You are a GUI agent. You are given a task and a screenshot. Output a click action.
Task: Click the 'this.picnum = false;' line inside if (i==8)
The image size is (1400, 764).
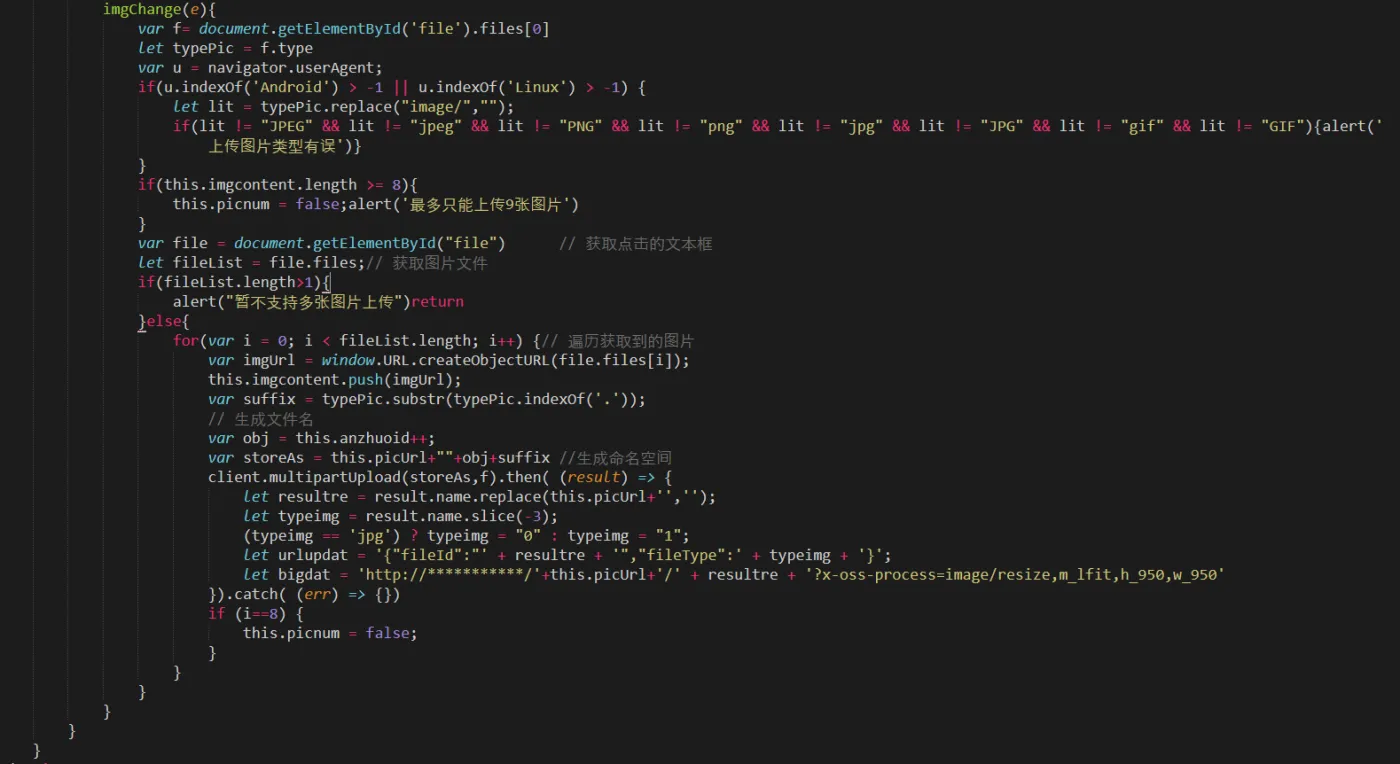[x=330, y=633]
